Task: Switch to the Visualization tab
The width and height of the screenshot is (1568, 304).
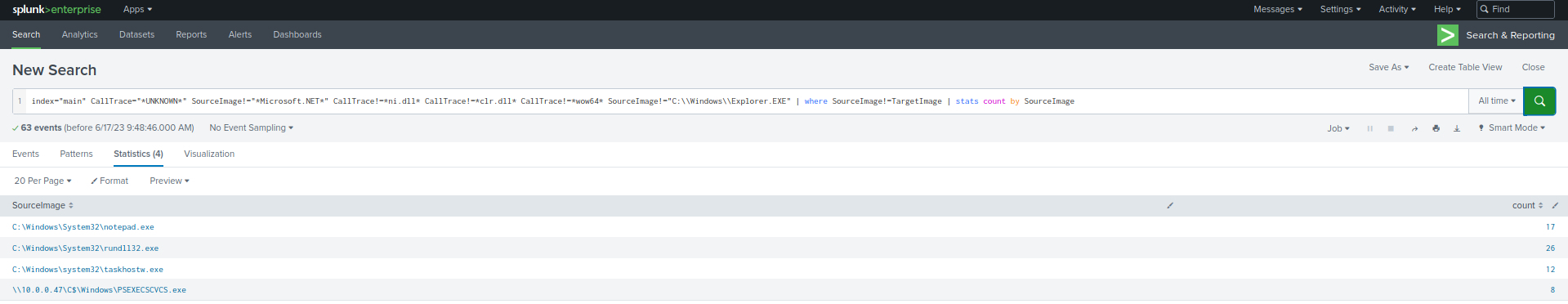Action: pyautogui.click(x=209, y=154)
